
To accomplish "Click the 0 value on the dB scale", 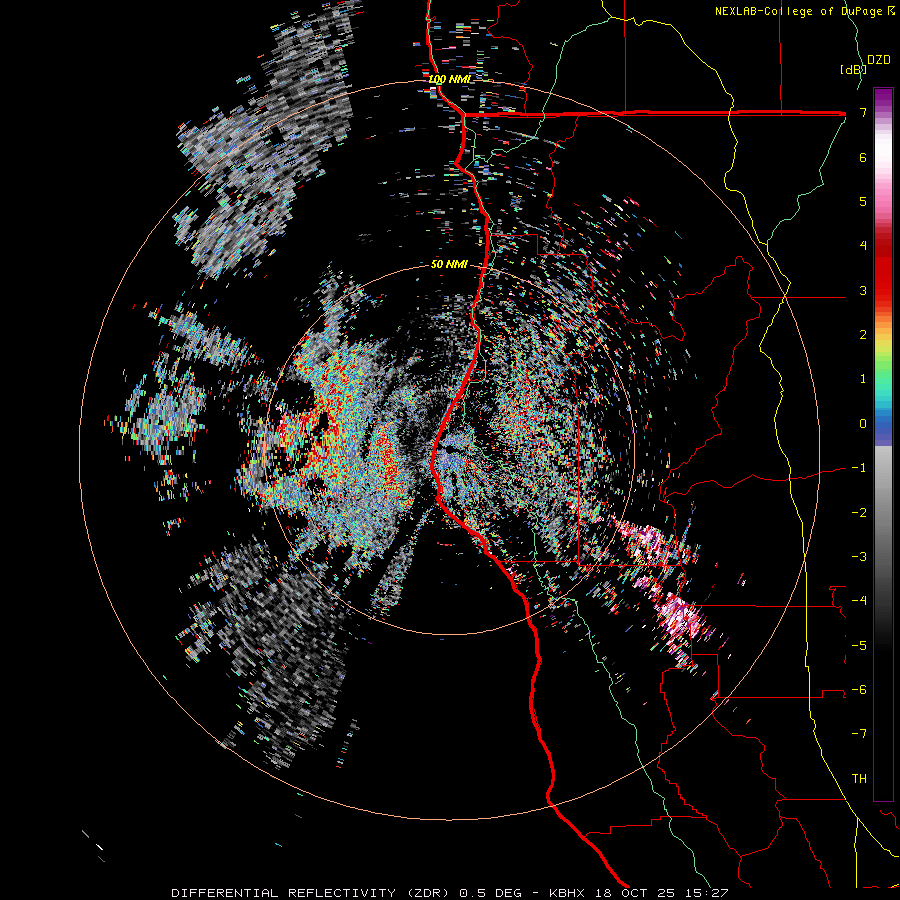I will click(x=863, y=424).
